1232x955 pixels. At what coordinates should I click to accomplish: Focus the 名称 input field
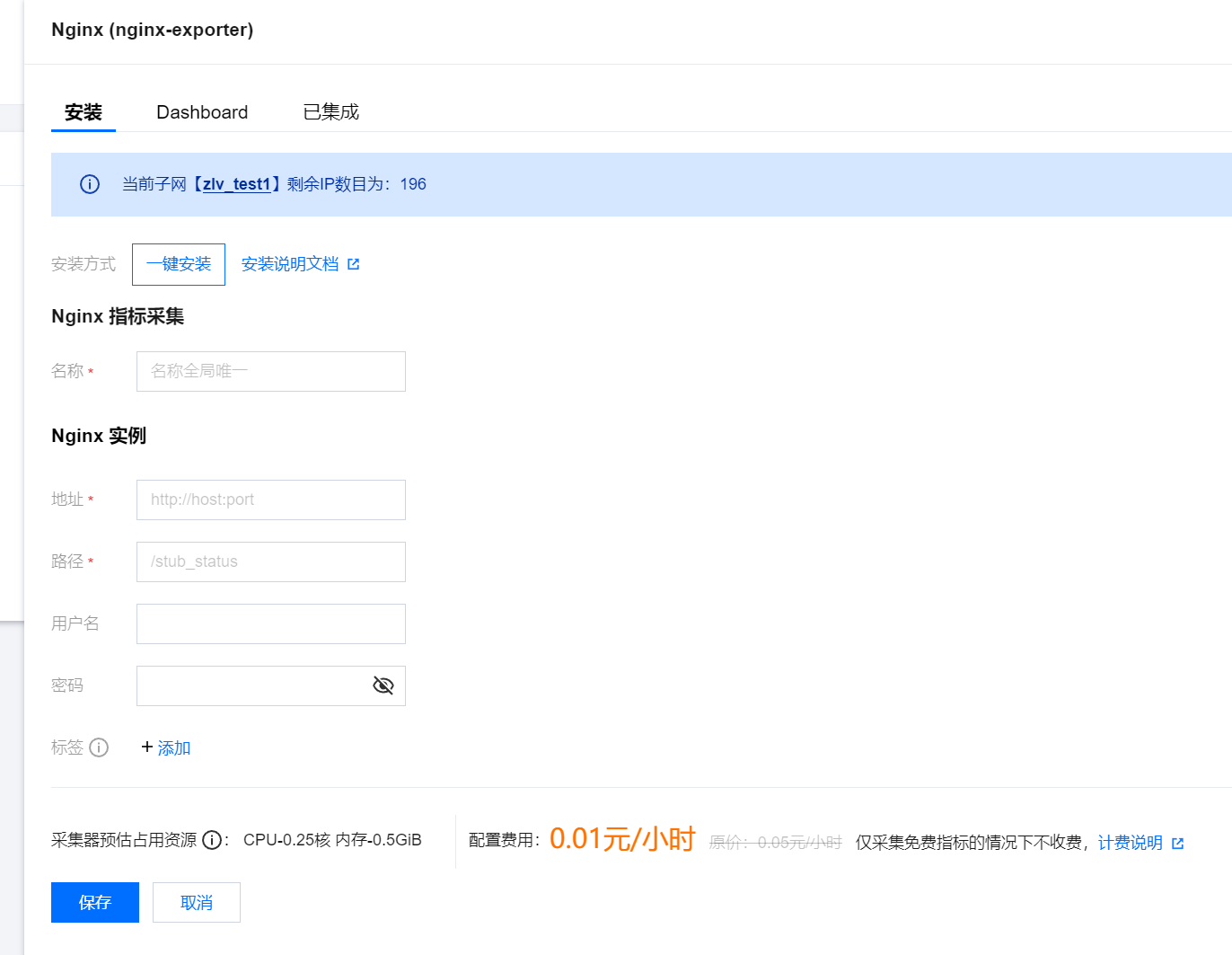pos(271,371)
